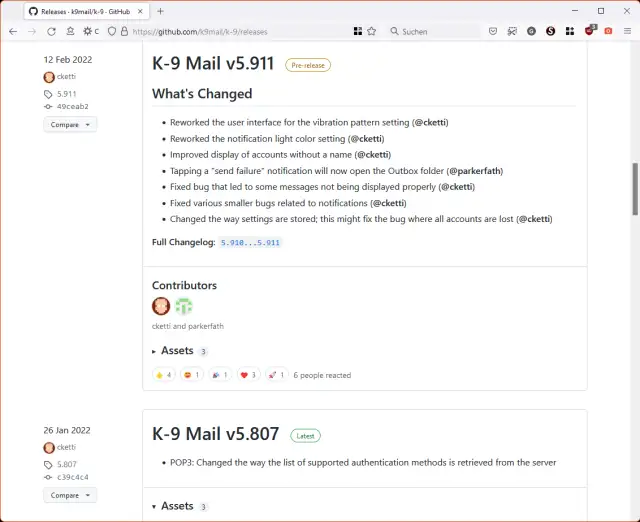
Task: Toggle the heart reaction
Action: [x=248, y=375]
